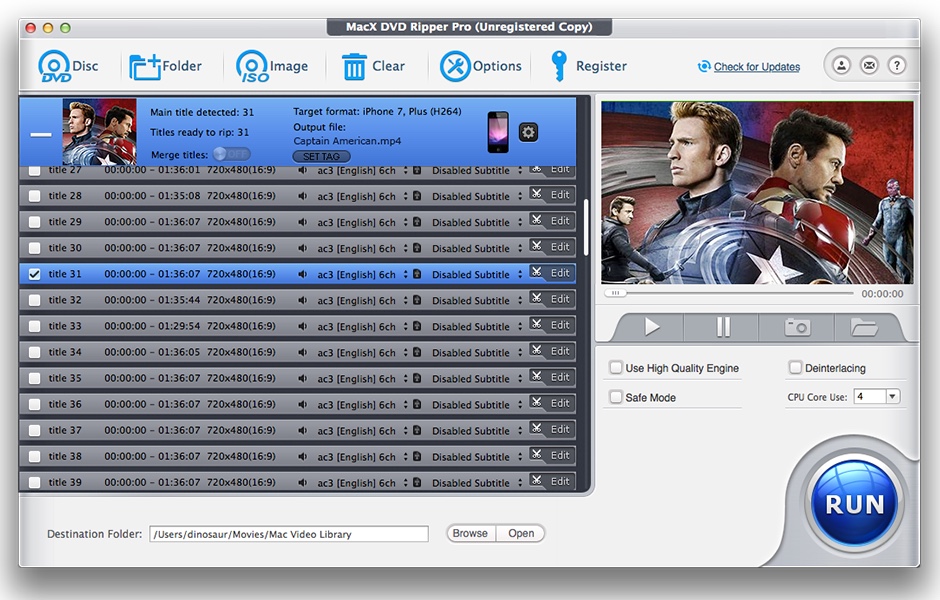Image resolution: width=940 pixels, height=600 pixels.
Task: Check the title 34 checkbox
Action: (35, 352)
